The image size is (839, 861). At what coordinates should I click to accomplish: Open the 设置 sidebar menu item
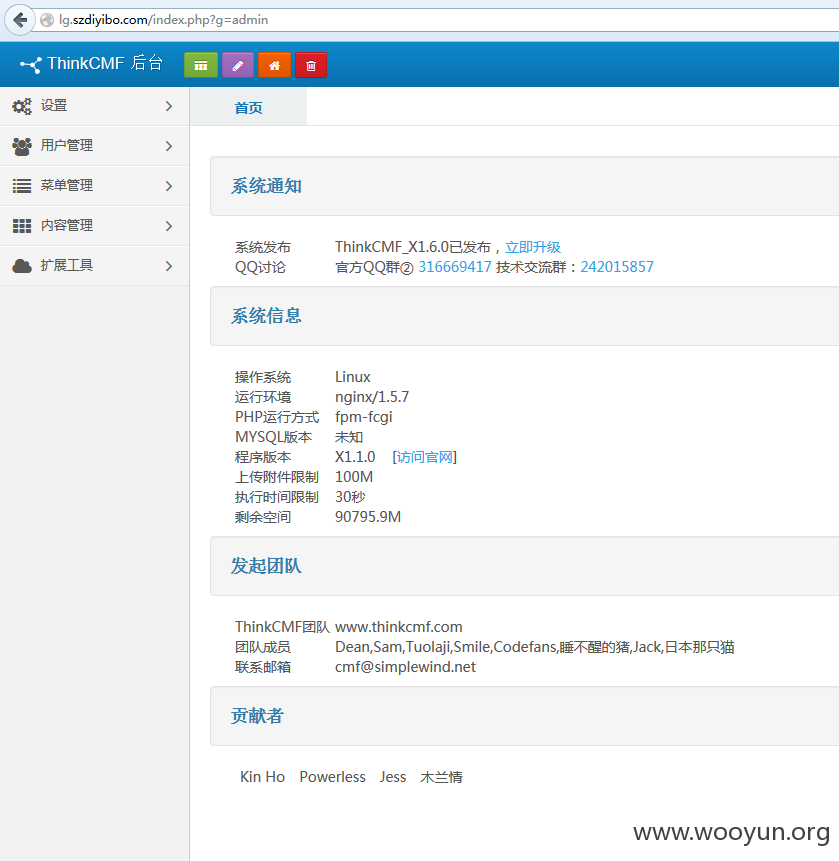click(x=94, y=106)
